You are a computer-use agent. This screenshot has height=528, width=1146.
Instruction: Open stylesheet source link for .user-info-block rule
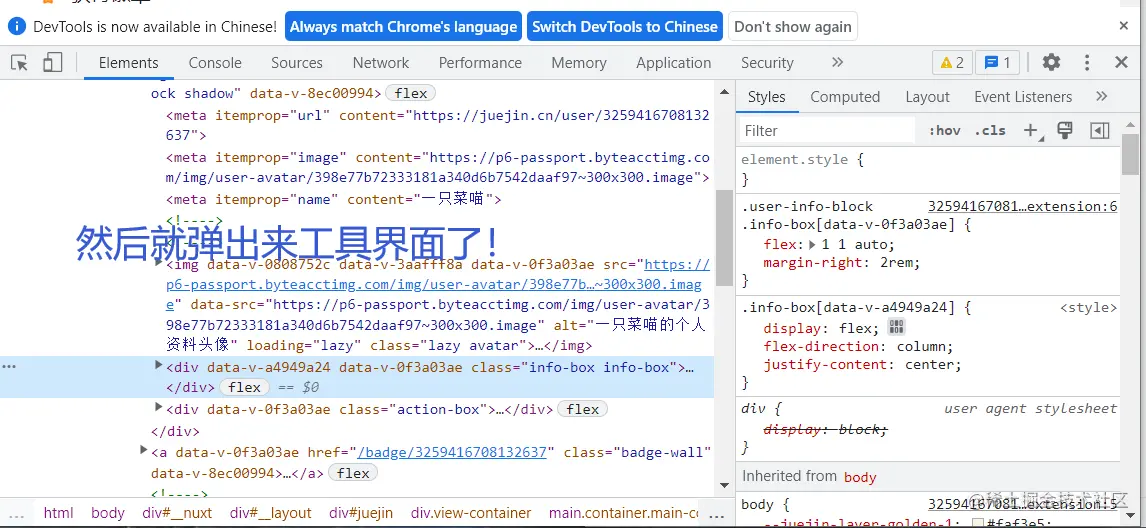tap(1022, 206)
